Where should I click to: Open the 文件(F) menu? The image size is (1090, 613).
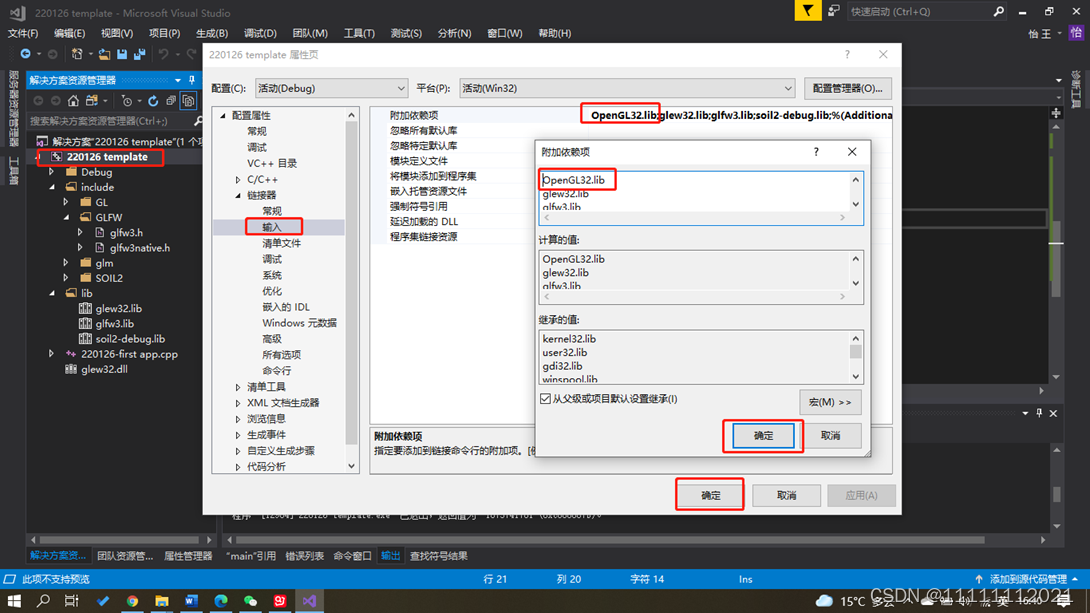[x=23, y=33]
